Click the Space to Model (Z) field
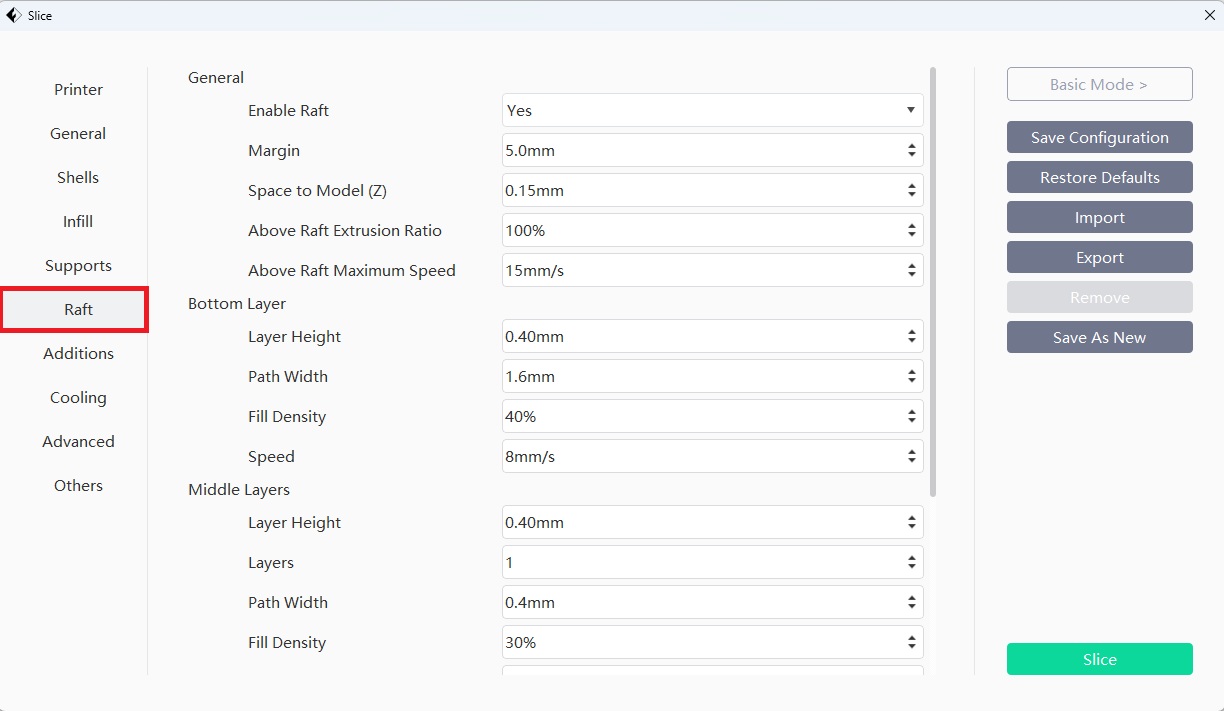 click(700, 190)
